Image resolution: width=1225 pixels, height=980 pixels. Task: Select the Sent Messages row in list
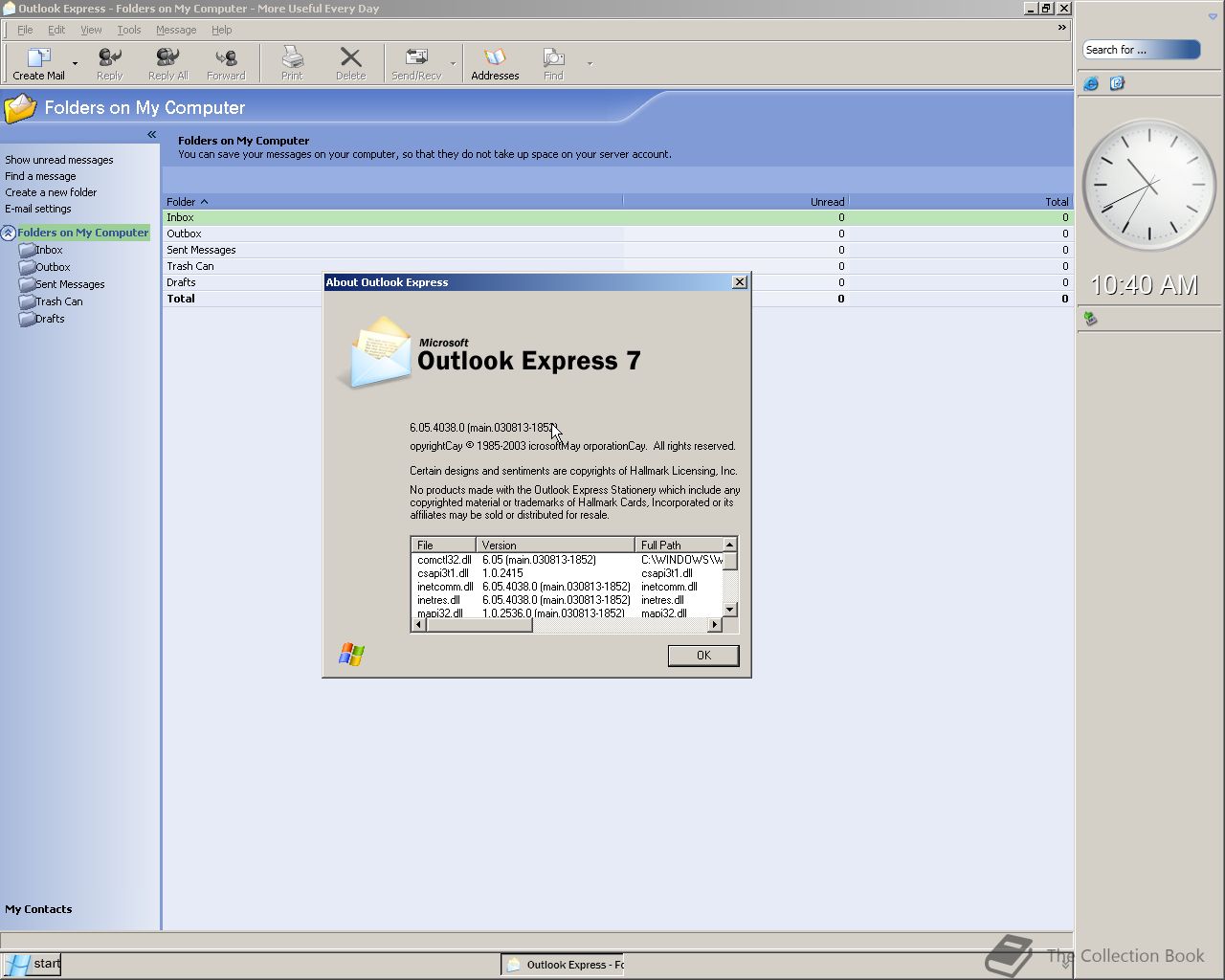point(617,250)
